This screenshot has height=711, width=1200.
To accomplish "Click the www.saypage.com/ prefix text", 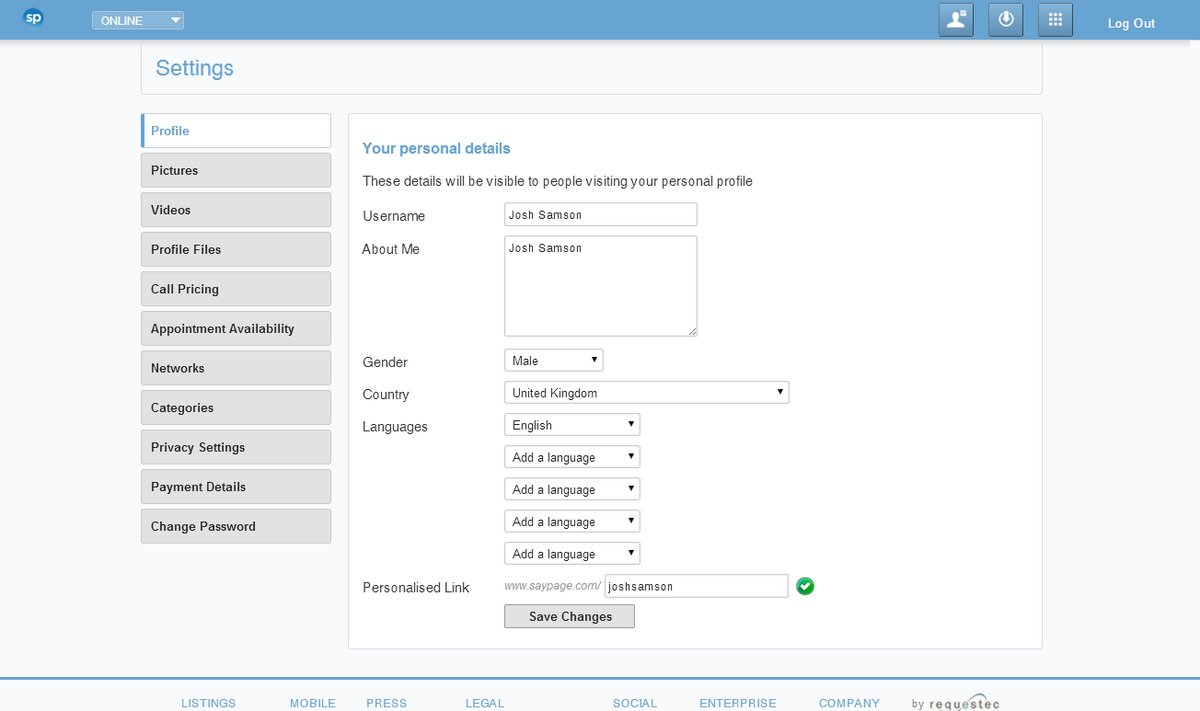I will pyautogui.click(x=552, y=586).
